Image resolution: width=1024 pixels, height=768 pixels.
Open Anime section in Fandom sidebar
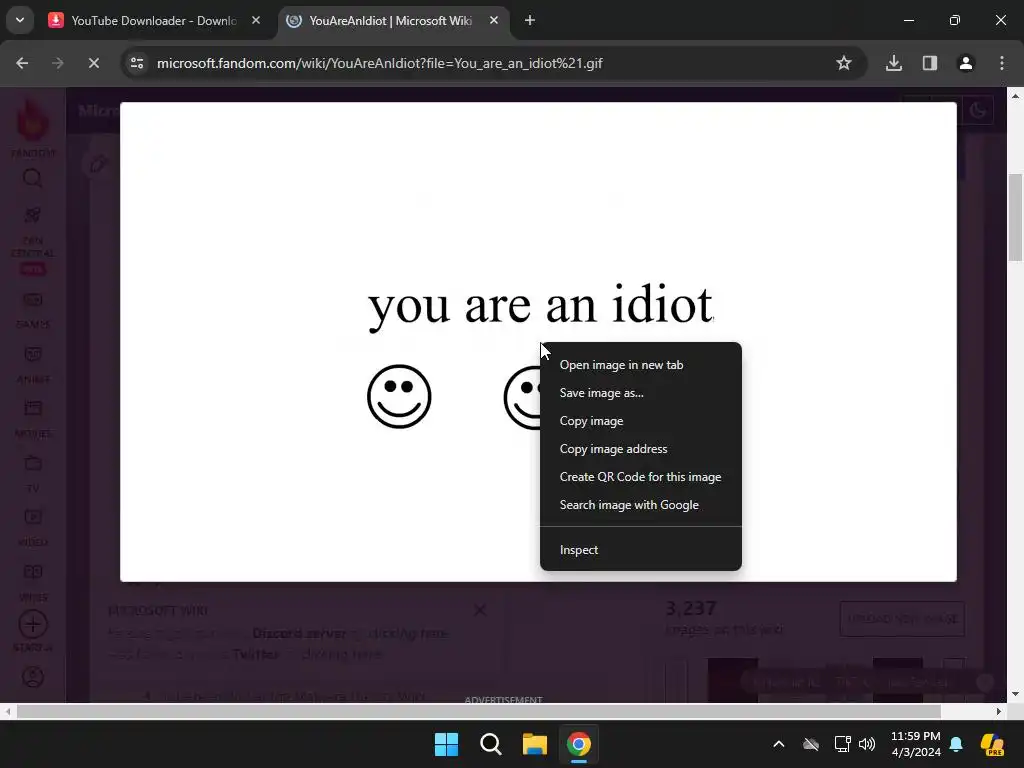[x=33, y=365]
